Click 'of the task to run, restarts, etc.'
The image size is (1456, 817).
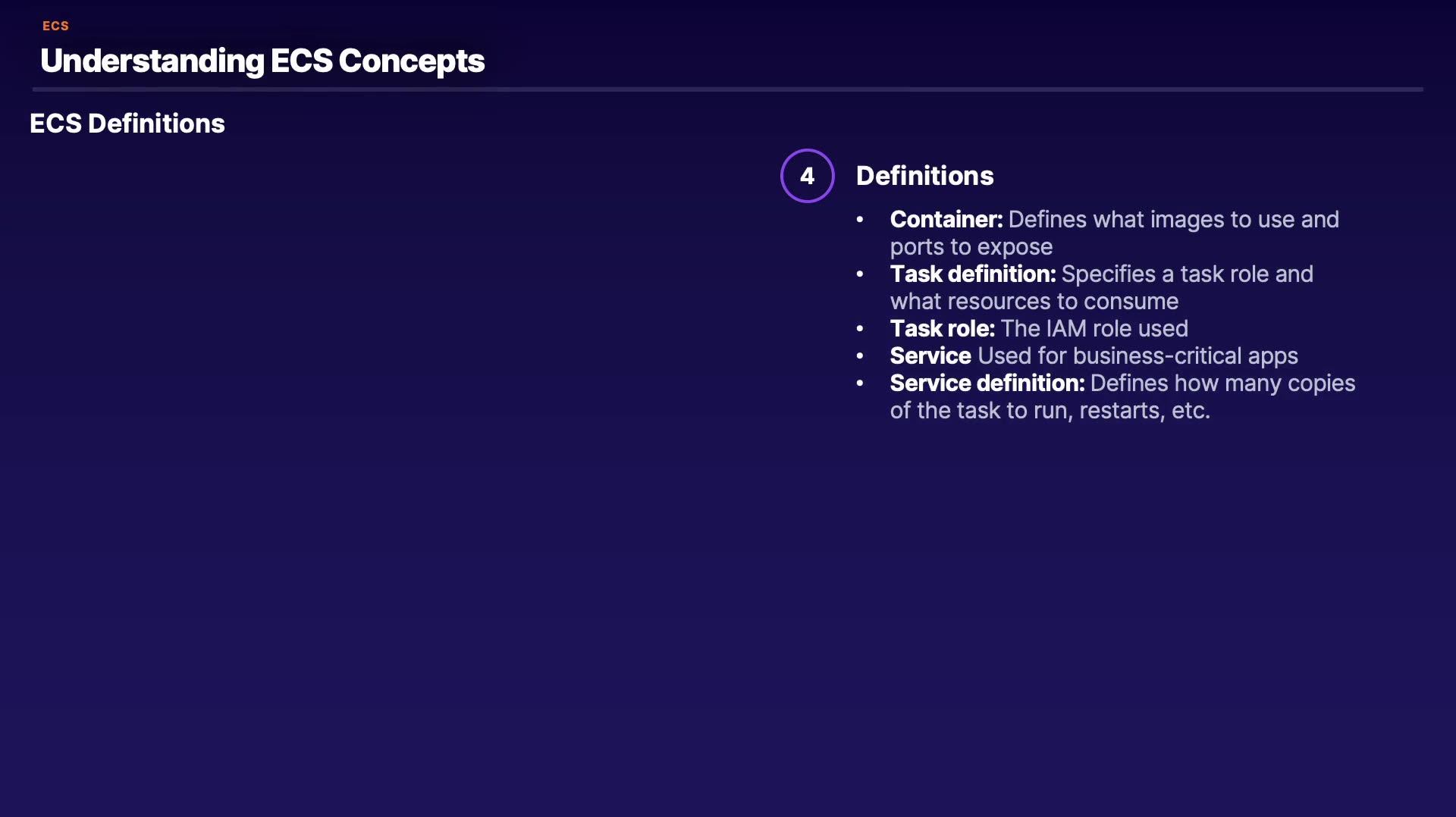[x=1050, y=411]
